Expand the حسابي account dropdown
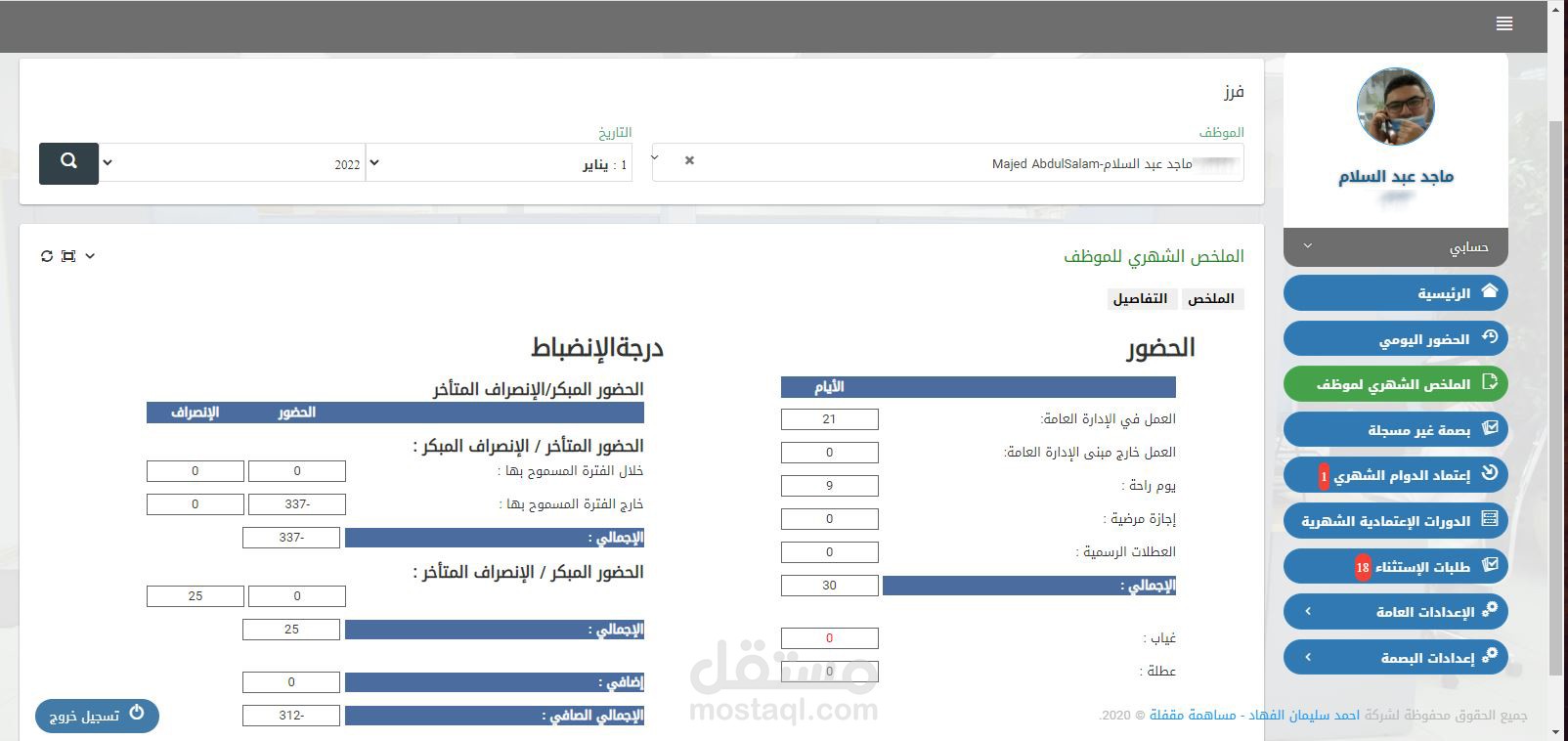1568x741 pixels. point(1395,247)
